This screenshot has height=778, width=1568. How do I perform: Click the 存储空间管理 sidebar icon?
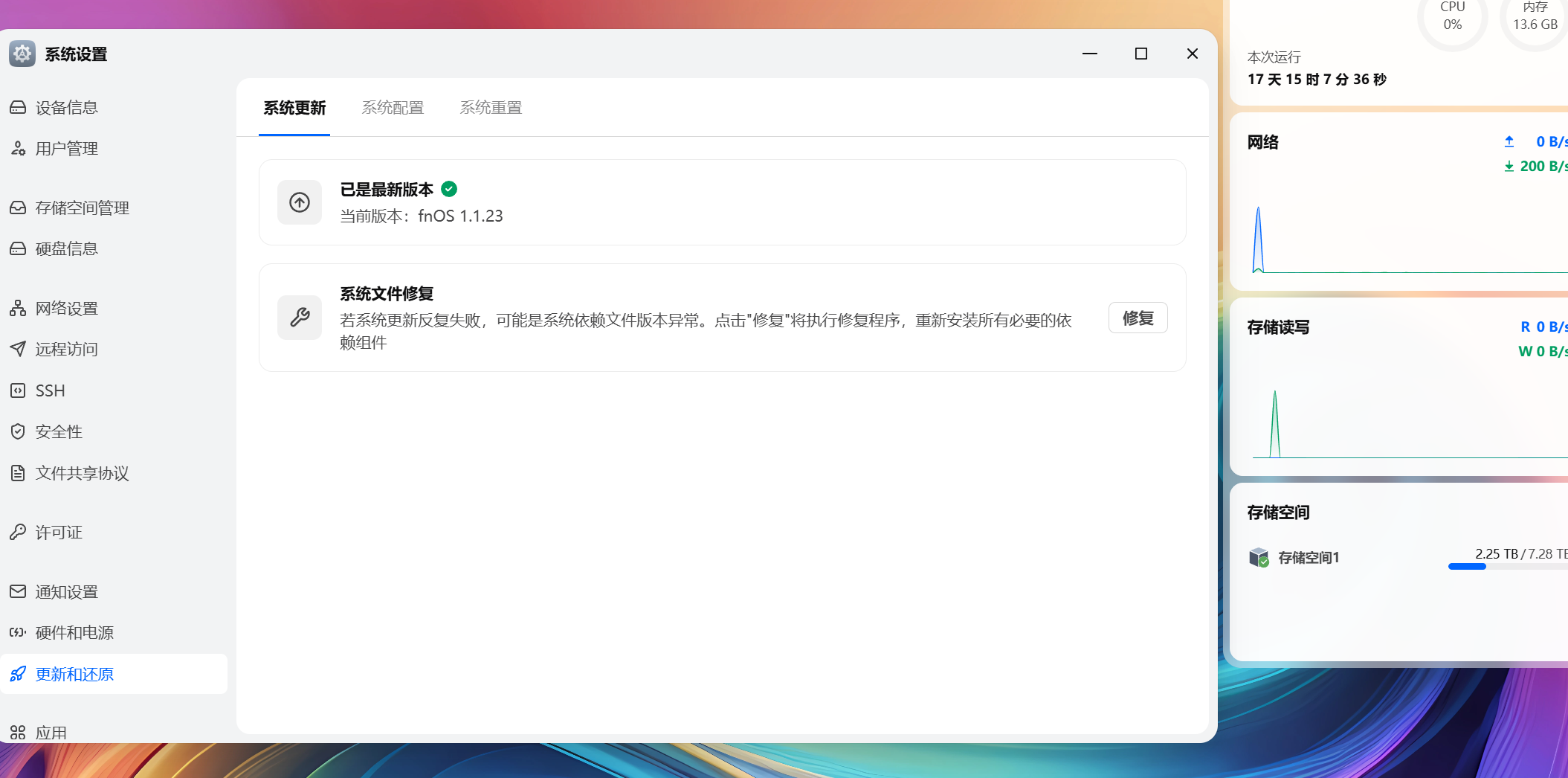pyautogui.click(x=18, y=208)
